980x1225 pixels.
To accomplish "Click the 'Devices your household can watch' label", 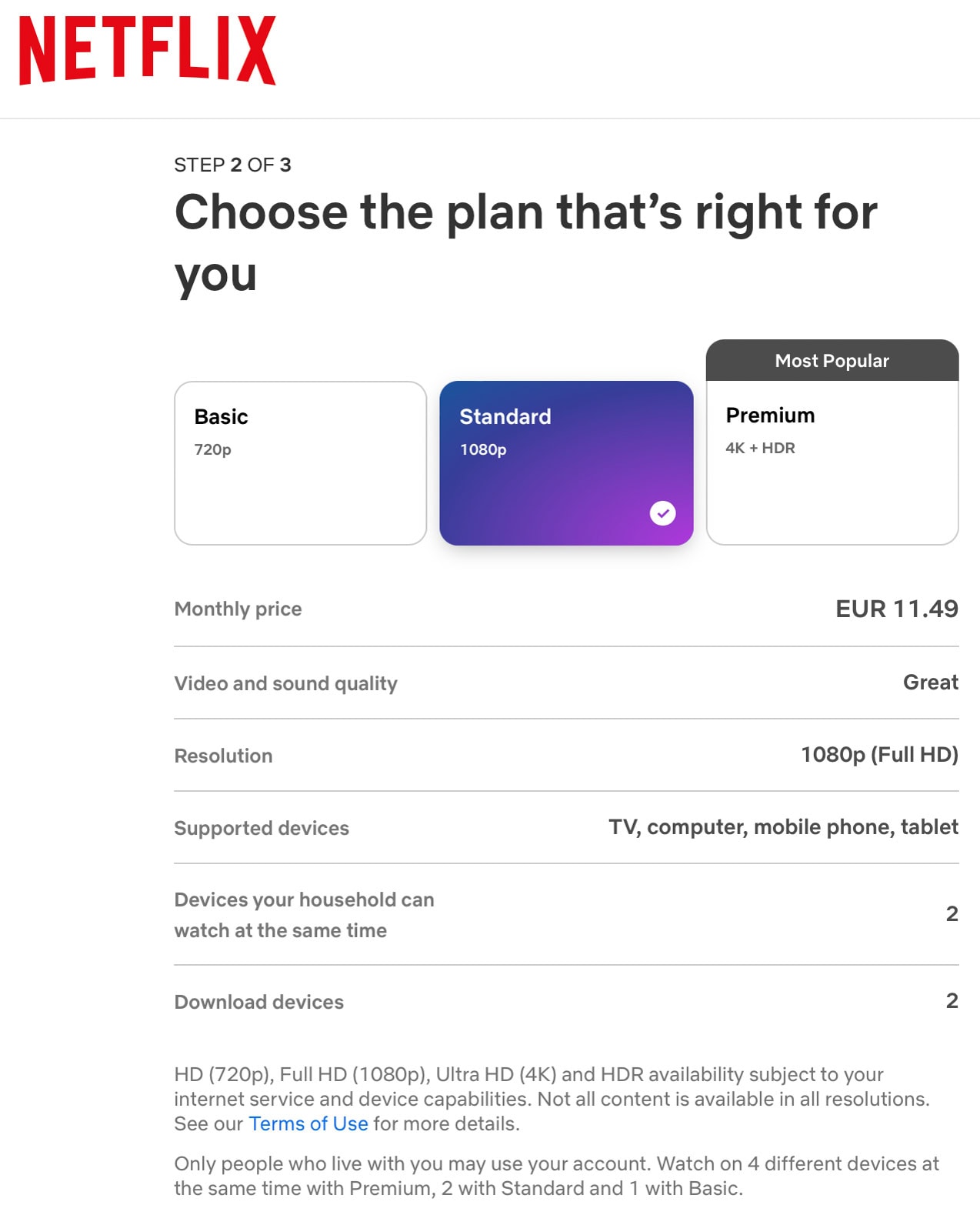I will tap(304, 915).
